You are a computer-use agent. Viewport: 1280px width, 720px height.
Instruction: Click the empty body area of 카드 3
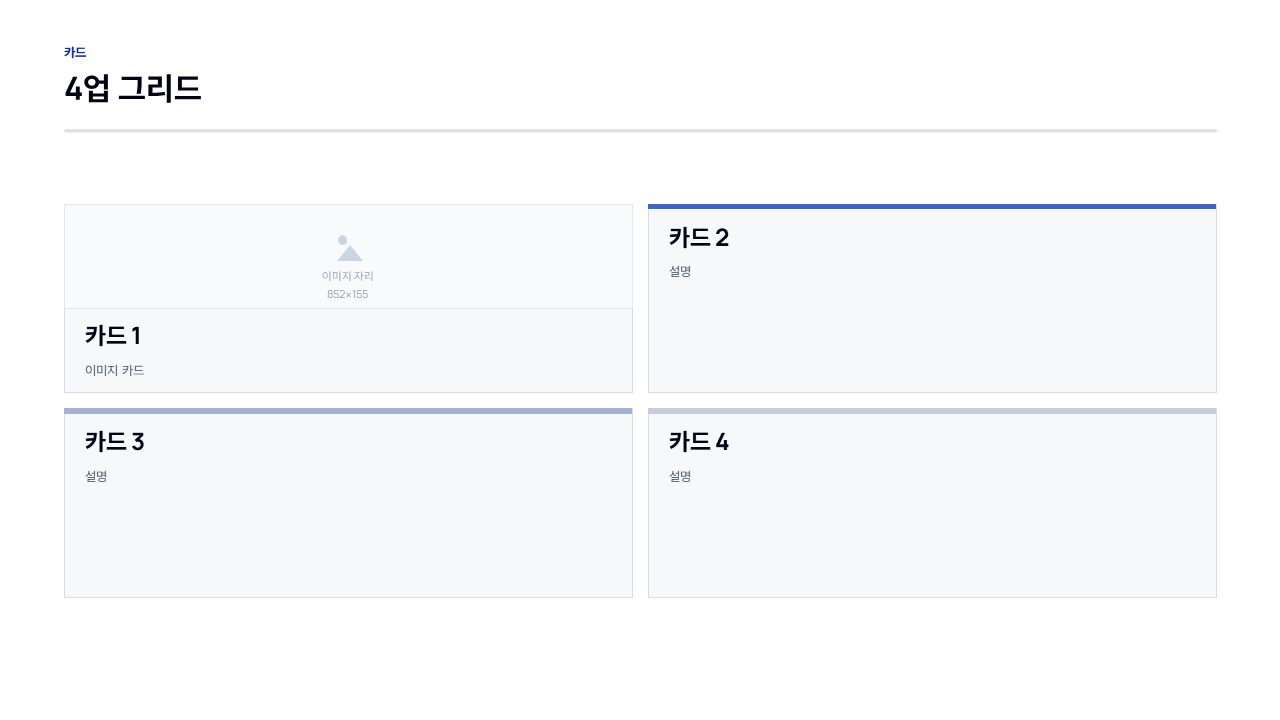tap(348, 540)
